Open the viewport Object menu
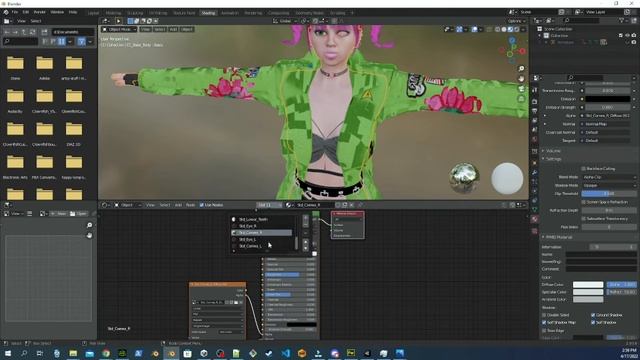640x360 pixels. [x=187, y=29]
